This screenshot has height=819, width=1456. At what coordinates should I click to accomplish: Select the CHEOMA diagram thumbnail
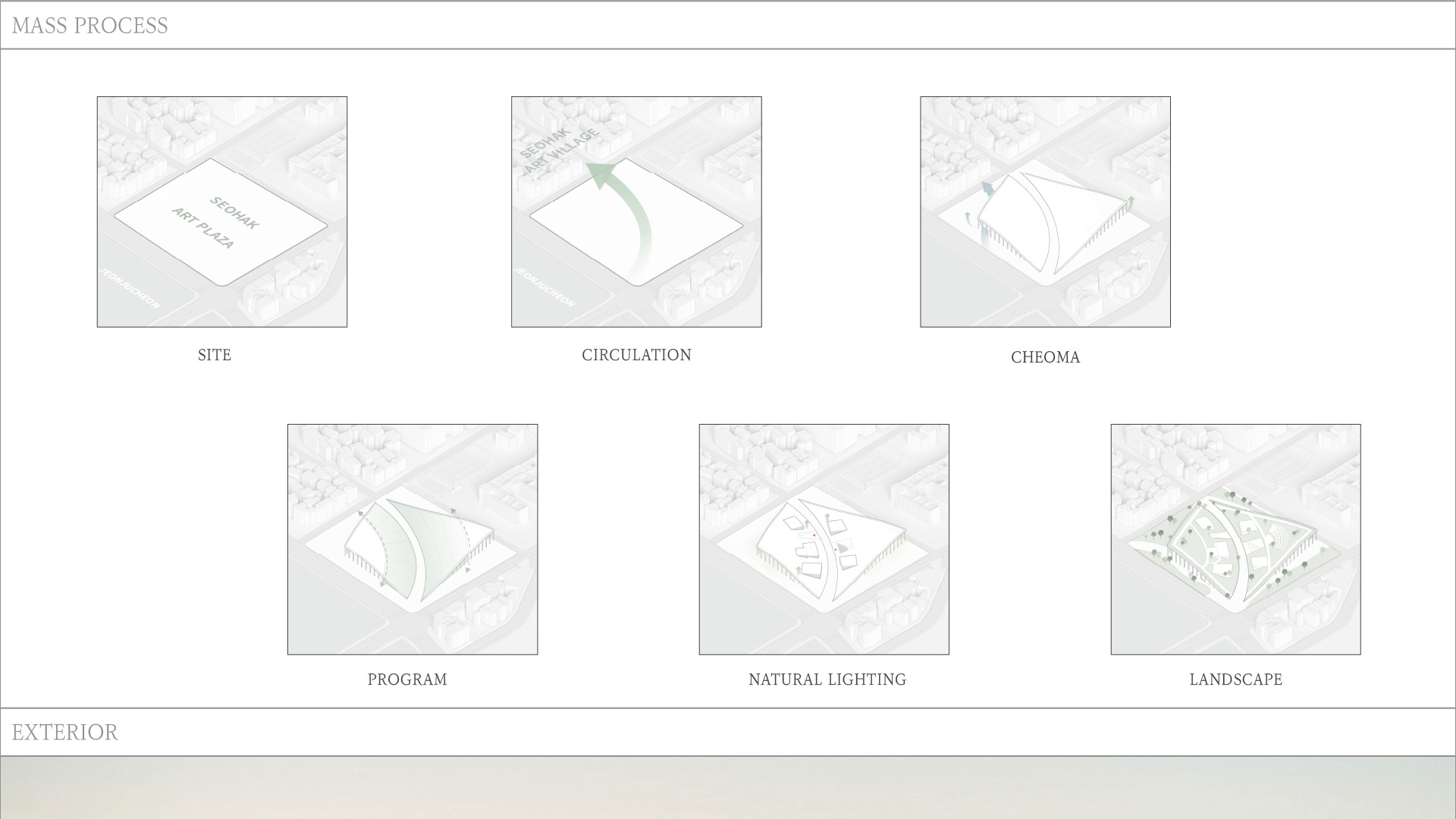pyautogui.click(x=1045, y=212)
